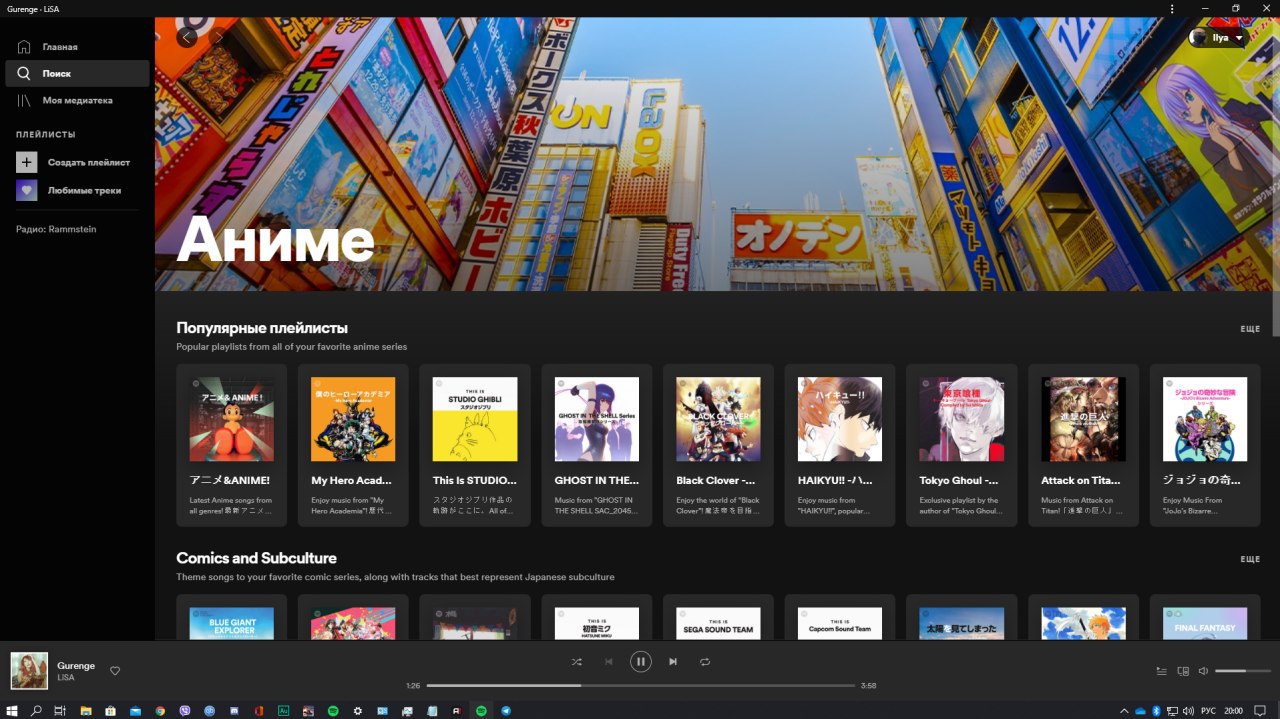
Task: Mute the Spotify volume speaker icon
Action: click(x=1204, y=671)
